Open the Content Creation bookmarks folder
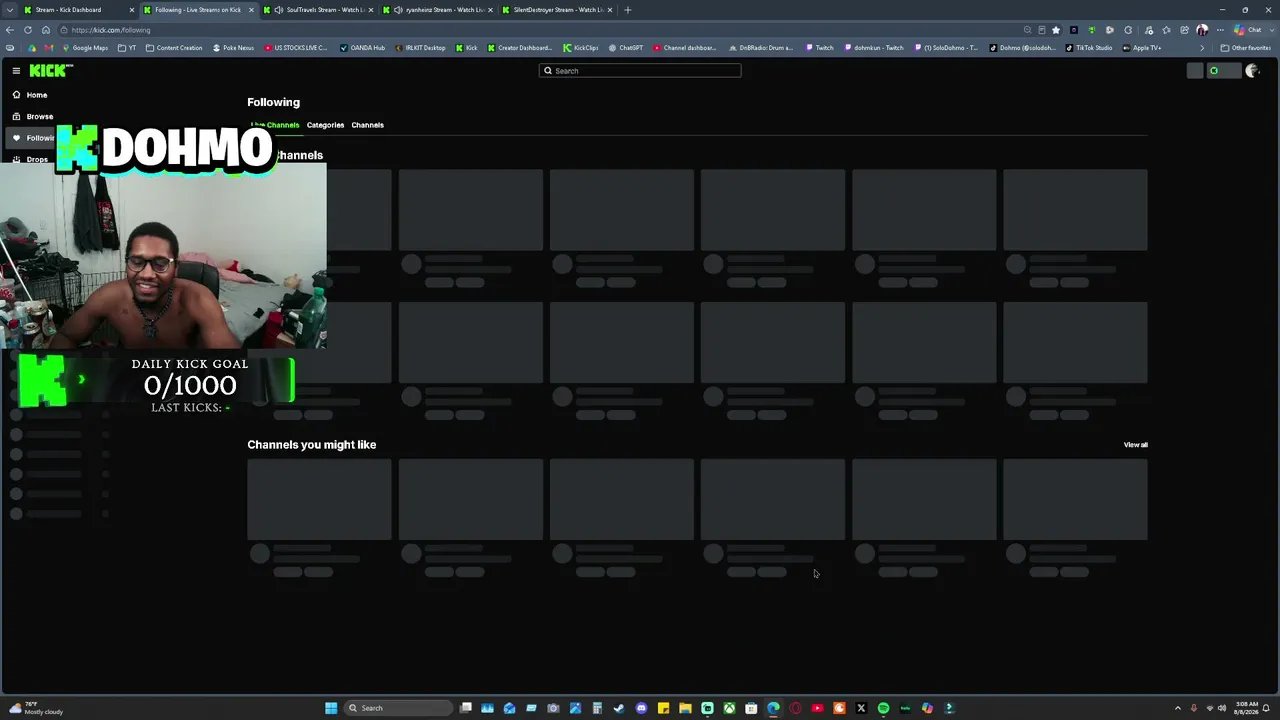The image size is (1280, 720). 173,48
